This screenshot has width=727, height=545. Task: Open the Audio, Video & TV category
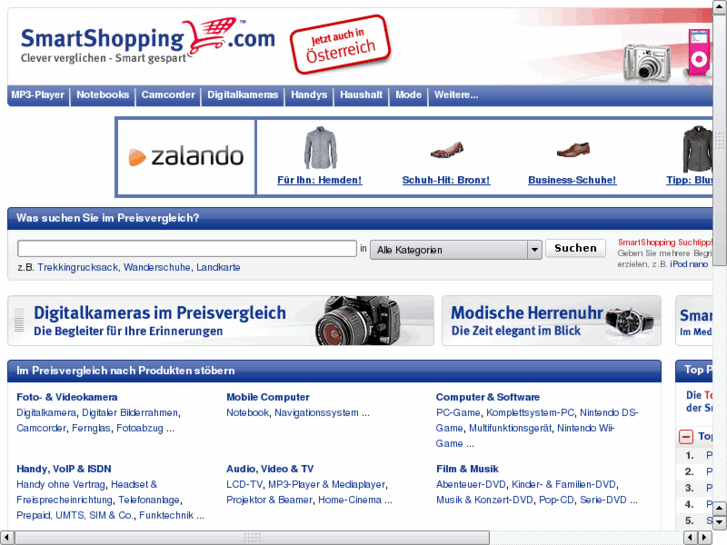pos(270,469)
